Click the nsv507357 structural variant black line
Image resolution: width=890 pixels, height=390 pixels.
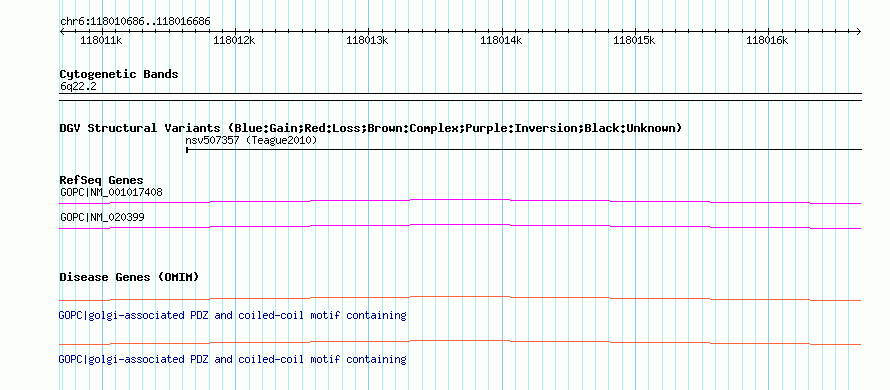click(524, 150)
